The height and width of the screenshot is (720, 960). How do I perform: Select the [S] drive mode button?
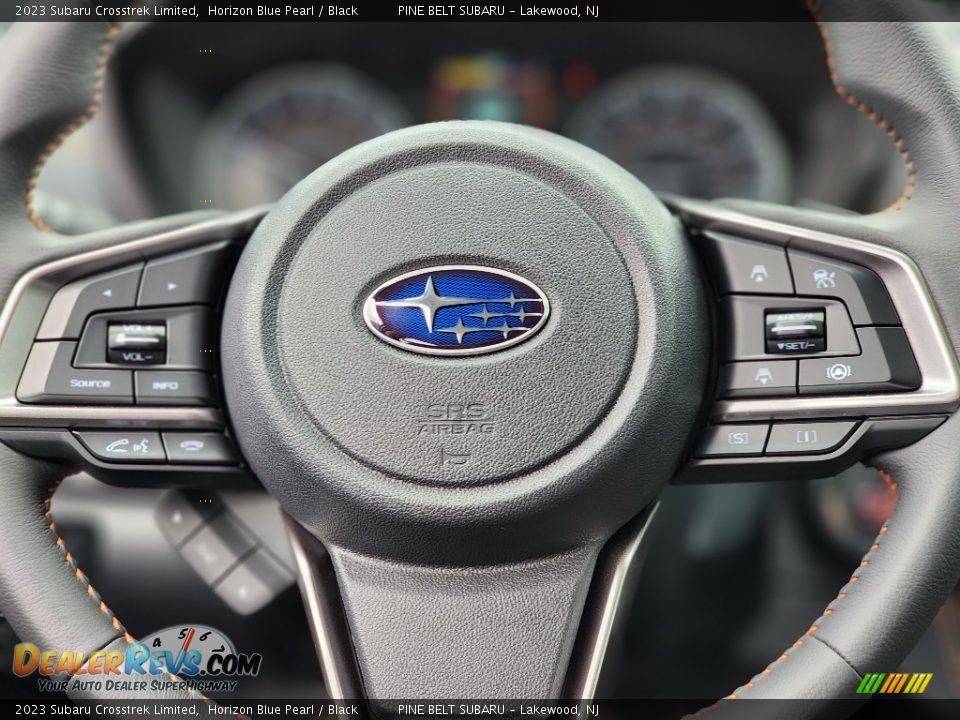tap(737, 438)
